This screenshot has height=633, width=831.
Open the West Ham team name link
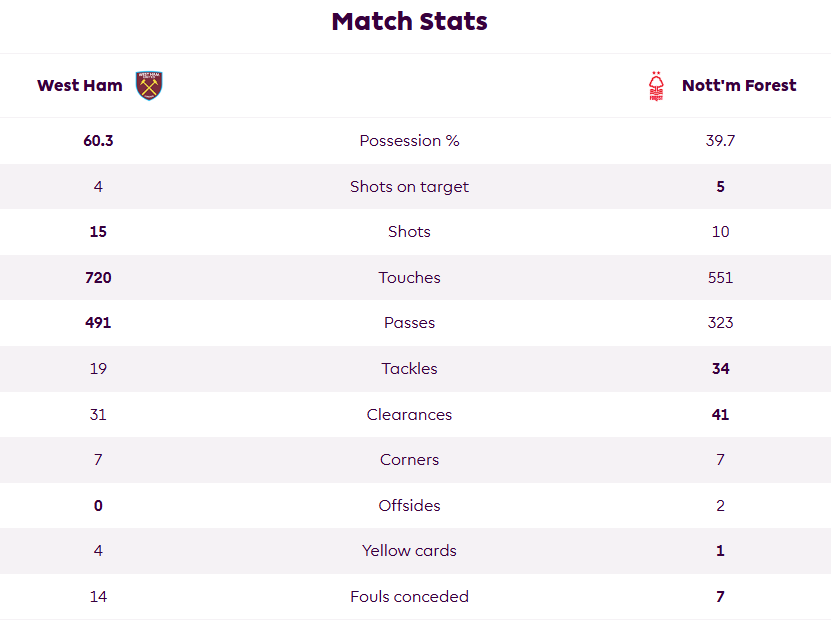tap(80, 85)
